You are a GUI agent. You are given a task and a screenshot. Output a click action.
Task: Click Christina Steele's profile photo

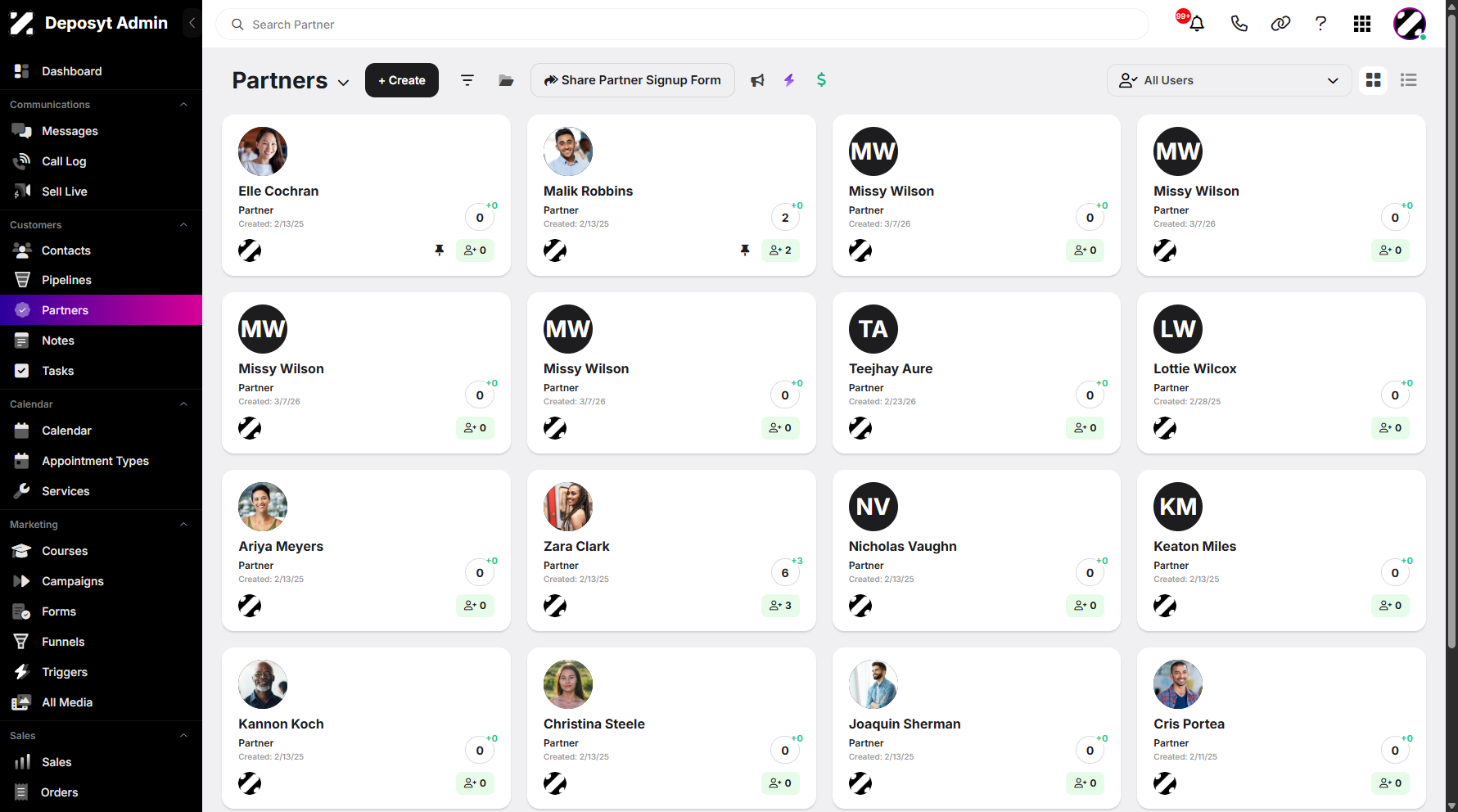tap(568, 684)
